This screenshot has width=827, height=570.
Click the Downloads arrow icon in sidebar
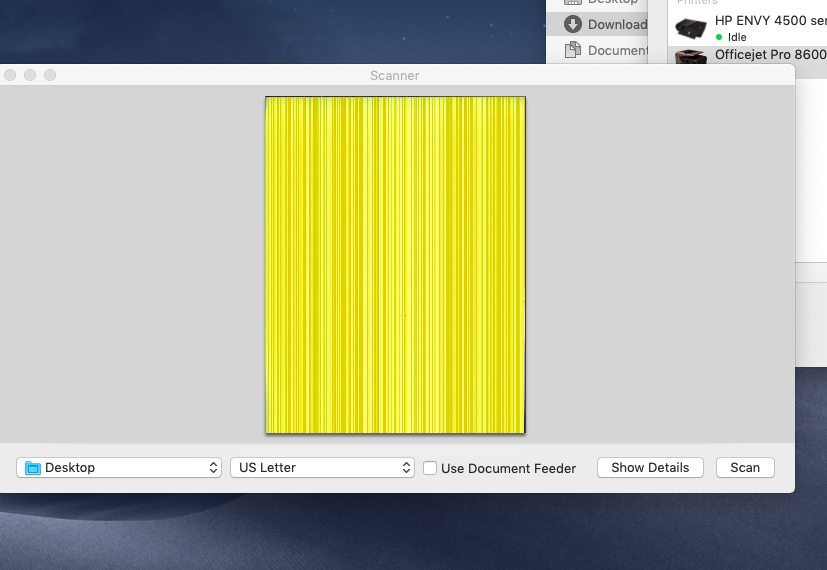(573, 24)
